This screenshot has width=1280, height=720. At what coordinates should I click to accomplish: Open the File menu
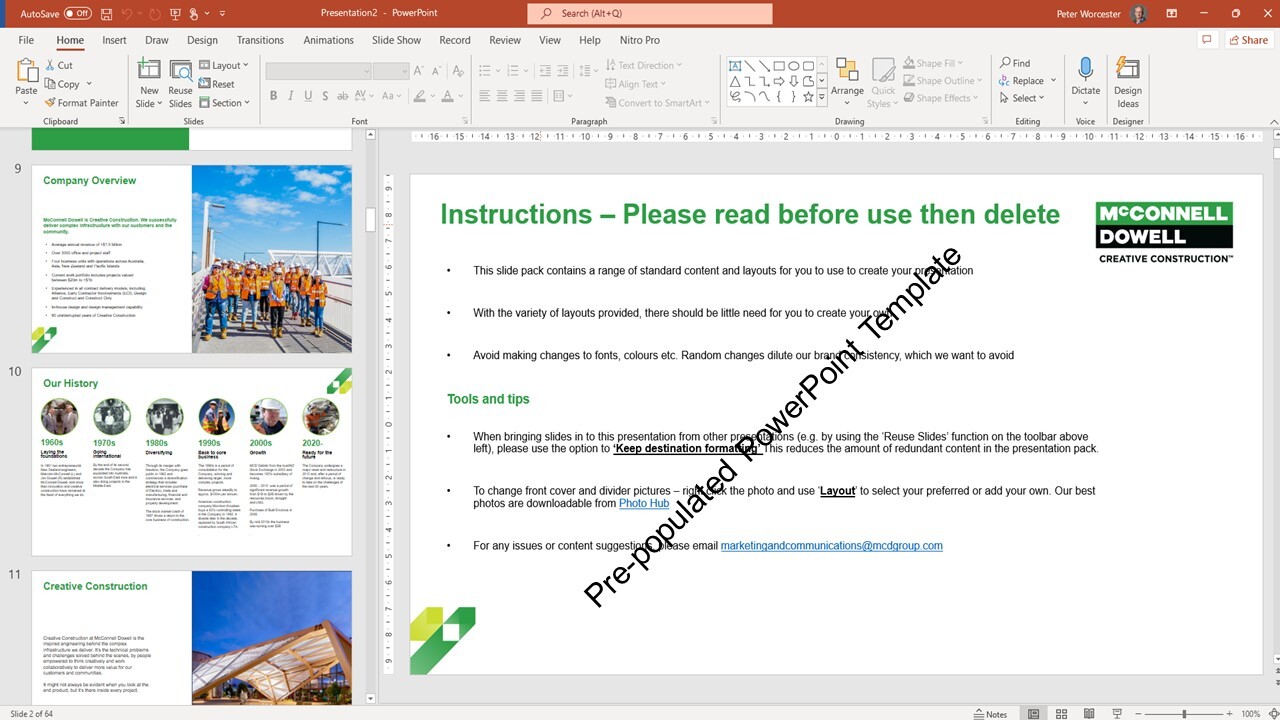[x=26, y=40]
